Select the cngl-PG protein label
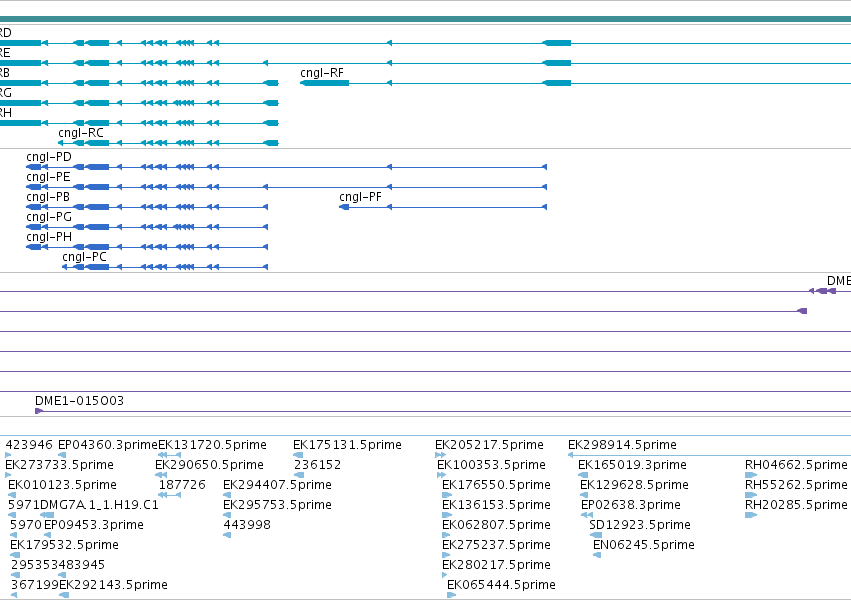Screen dimensions: 851x600 click(49, 217)
